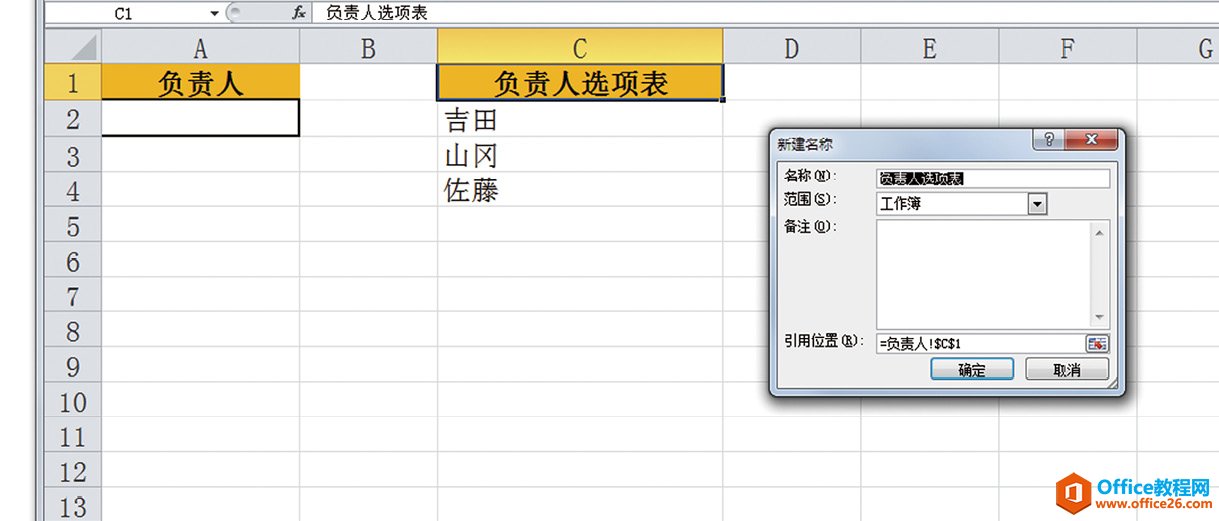Viewport: 1219px width, 521px height.
Task: Select column E header
Action: [930, 46]
